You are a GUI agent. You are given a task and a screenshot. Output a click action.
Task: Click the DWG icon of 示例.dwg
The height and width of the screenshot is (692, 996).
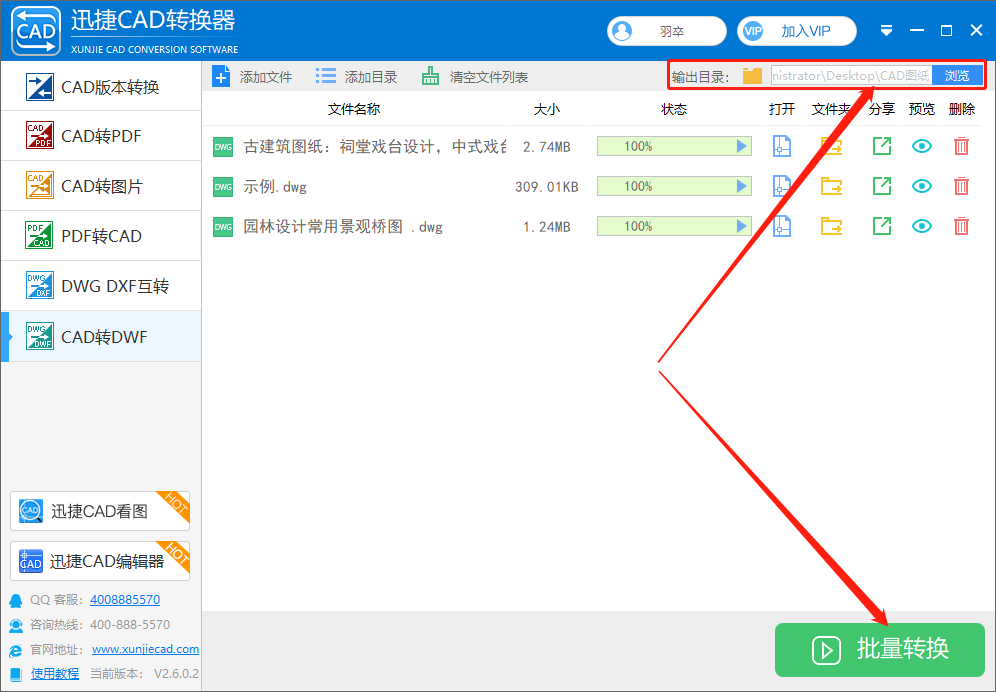(223, 187)
